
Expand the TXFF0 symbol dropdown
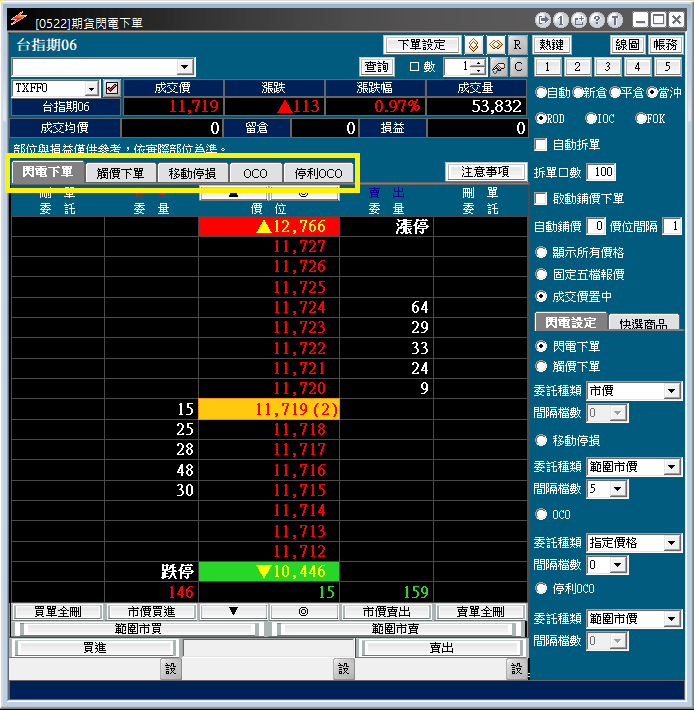(x=92, y=88)
